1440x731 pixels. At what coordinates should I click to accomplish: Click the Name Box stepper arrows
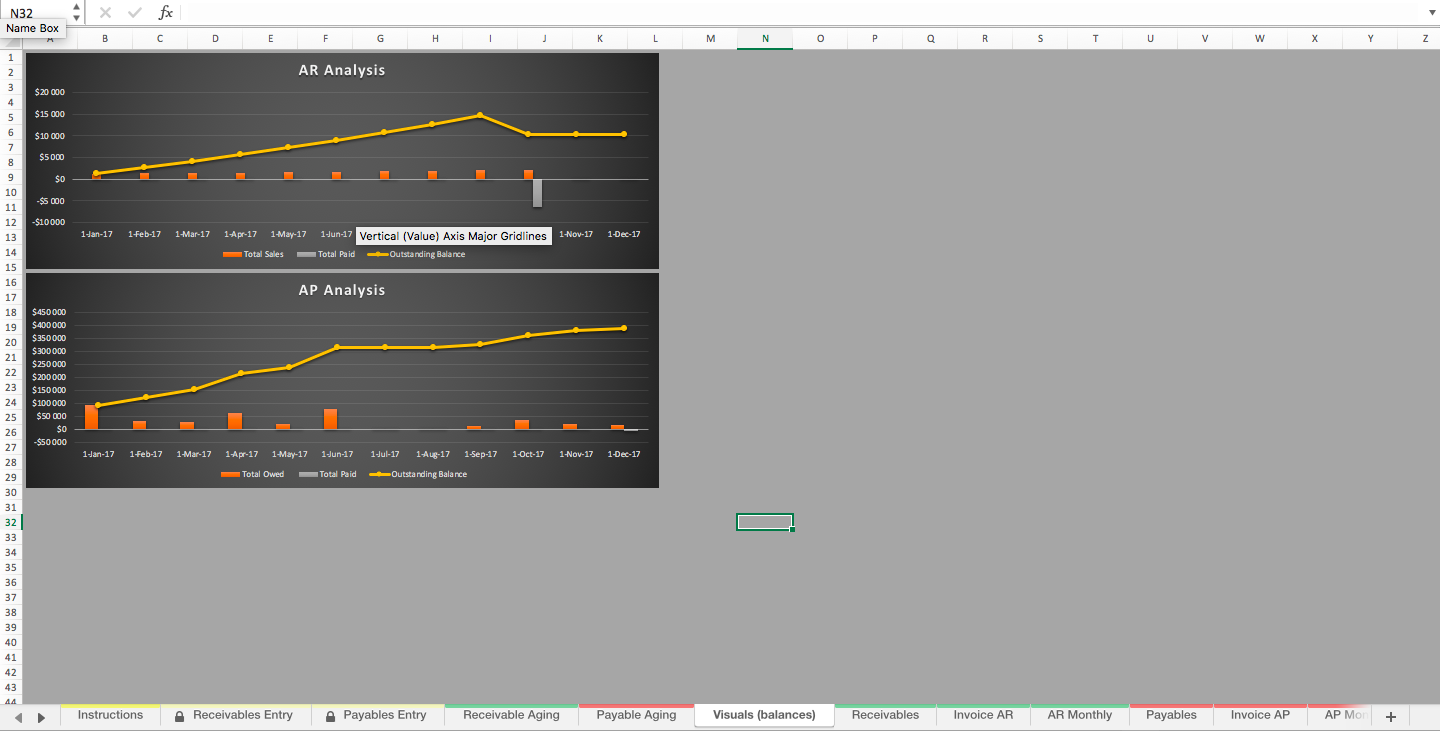pos(77,13)
